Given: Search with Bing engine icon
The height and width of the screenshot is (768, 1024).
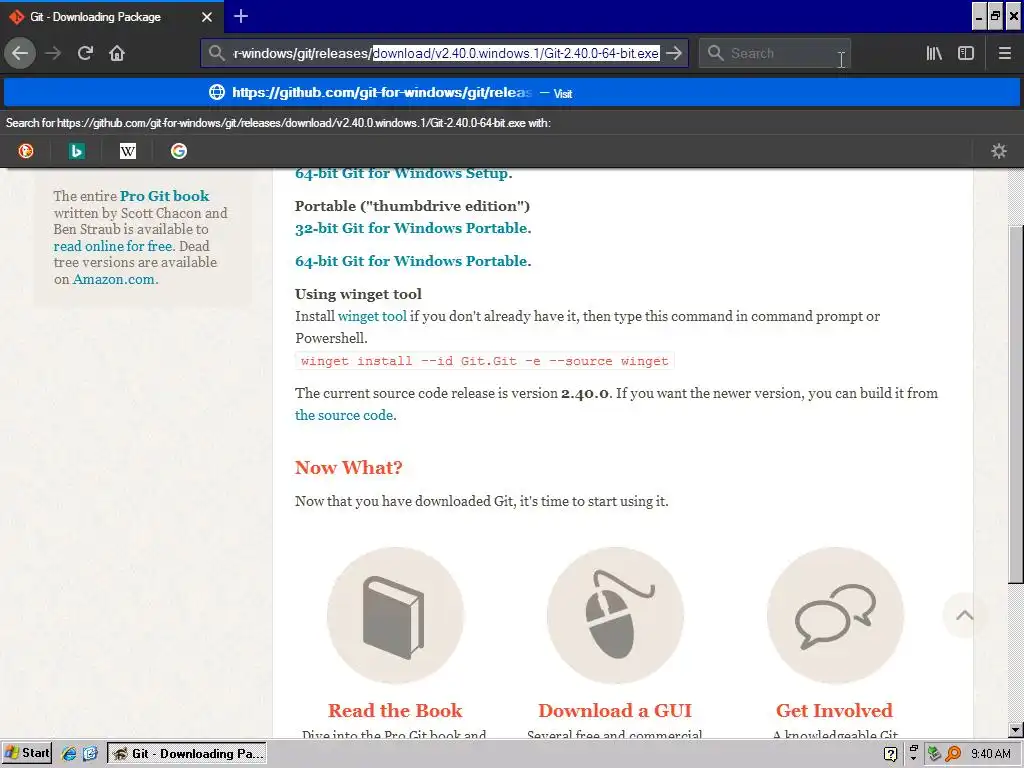Looking at the screenshot, I should coord(76,152).
